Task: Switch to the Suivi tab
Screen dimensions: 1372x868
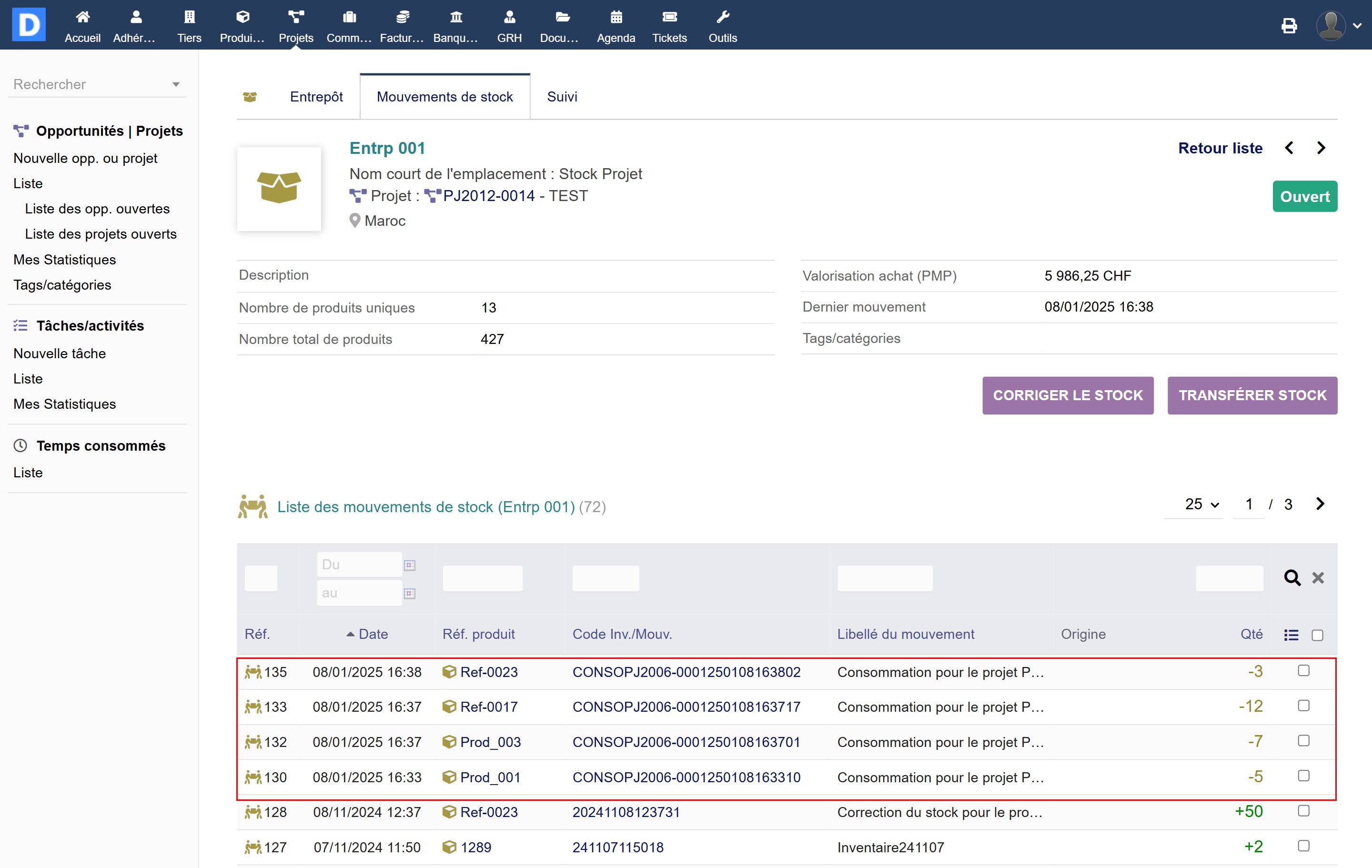Action: pyautogui.click(x=562, y=97)
